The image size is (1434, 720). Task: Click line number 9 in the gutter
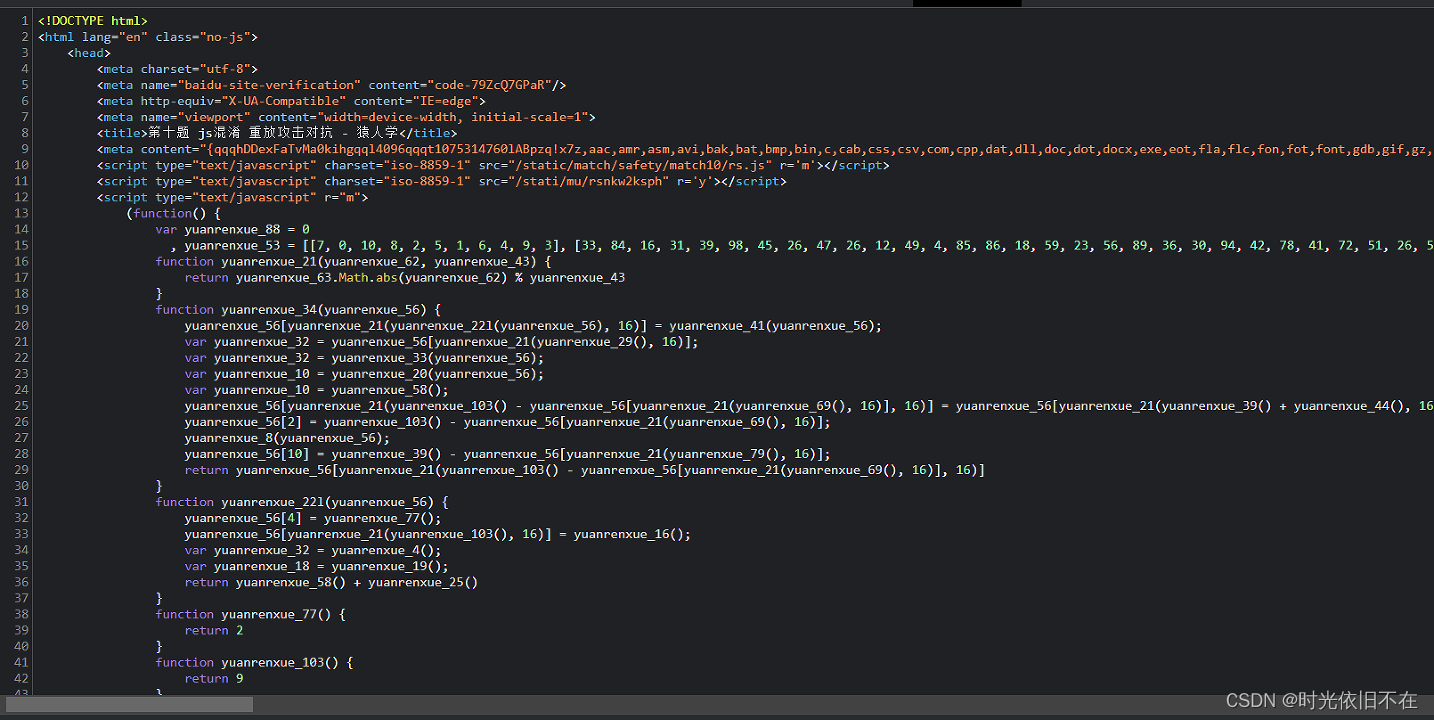point(25,149)
